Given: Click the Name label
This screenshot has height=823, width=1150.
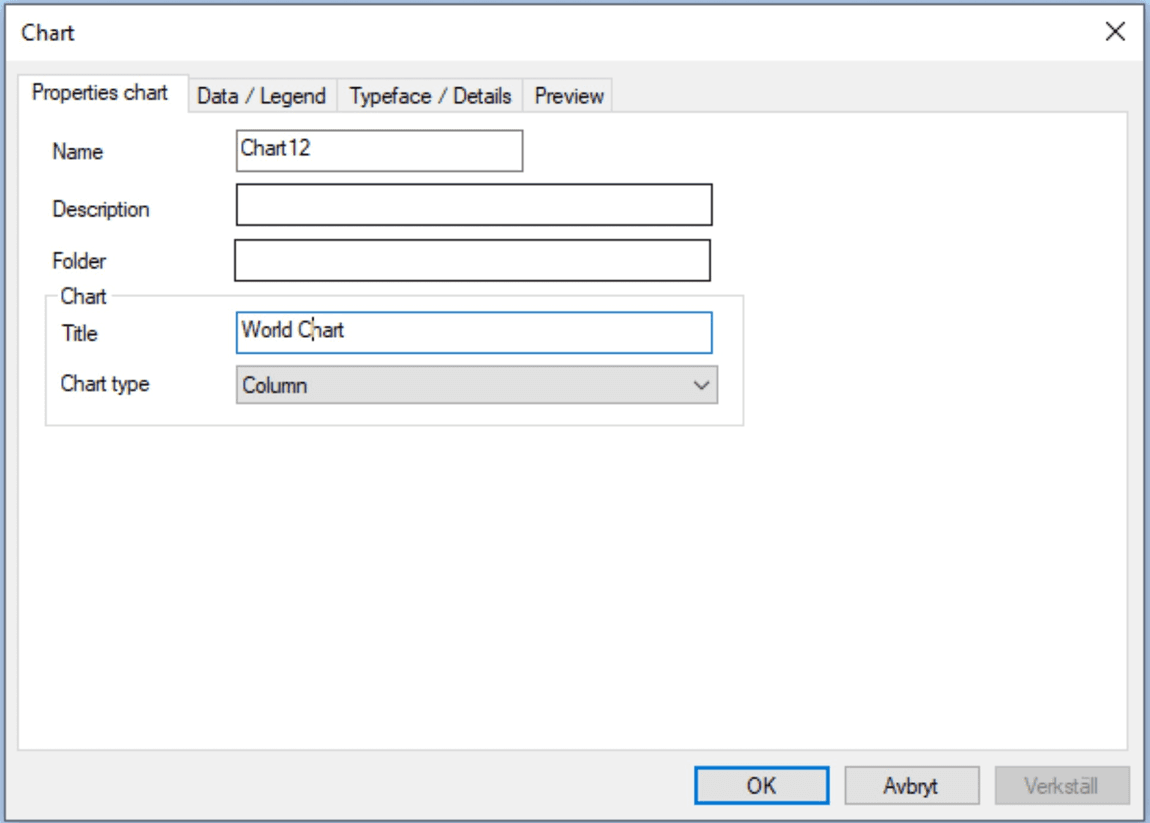Looking at the screenshot, I should (x=79, y=152).
